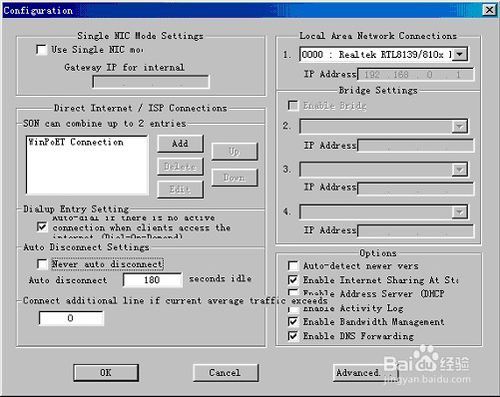Click the average traffic exceeds field showing 0
500x397 pixels.
(x=71, y=318)
